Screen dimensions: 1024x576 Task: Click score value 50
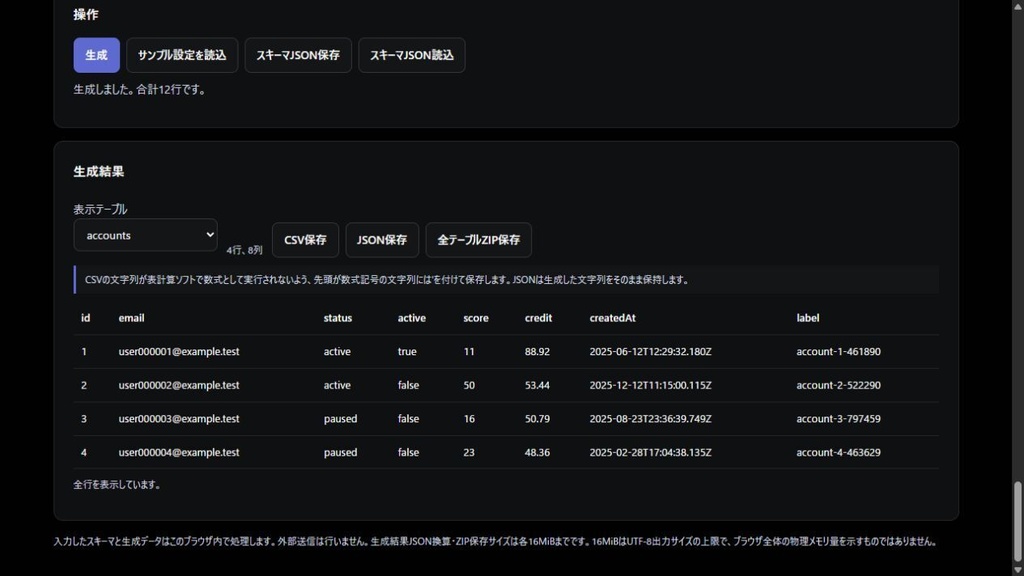pos(469,385)
